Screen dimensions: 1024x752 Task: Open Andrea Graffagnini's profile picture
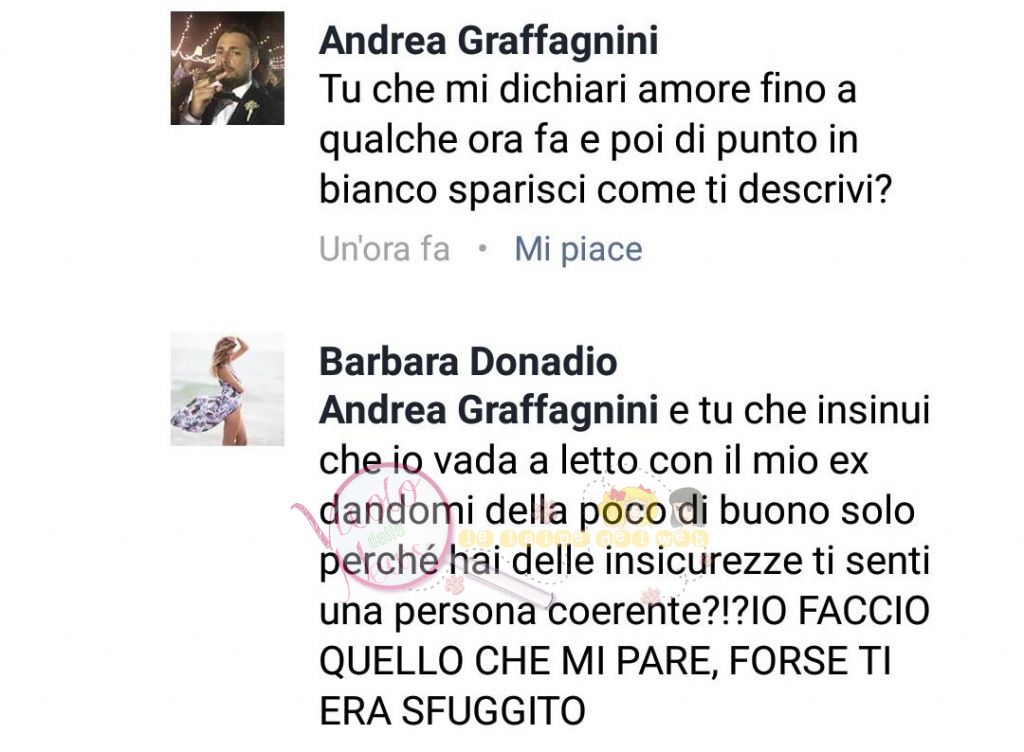[x=227, y=68]
